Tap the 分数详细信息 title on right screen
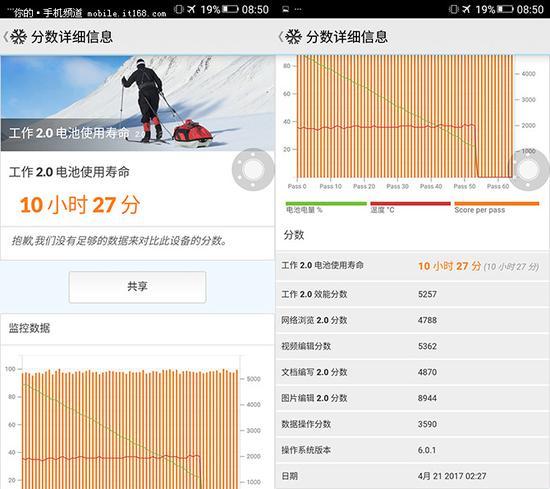The width and height of the screenshot is (550, 489). 347,37
